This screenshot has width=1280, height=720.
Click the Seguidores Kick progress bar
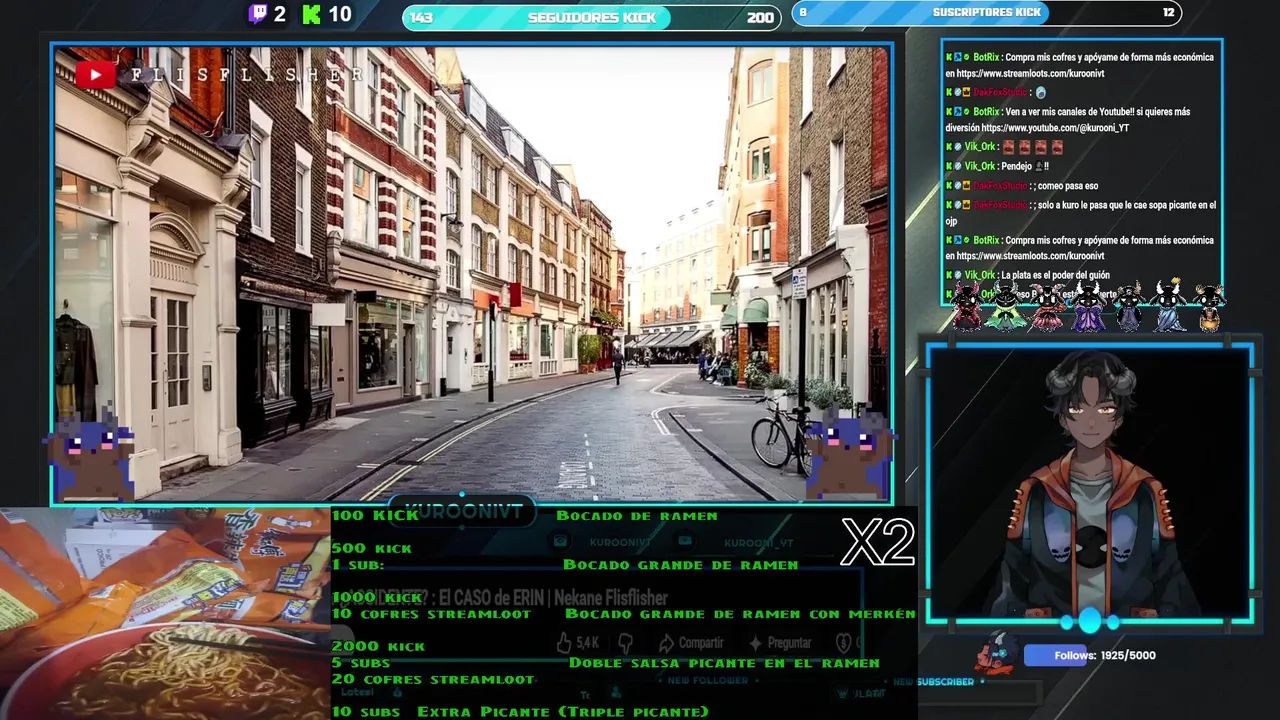(x=592, y=17)
